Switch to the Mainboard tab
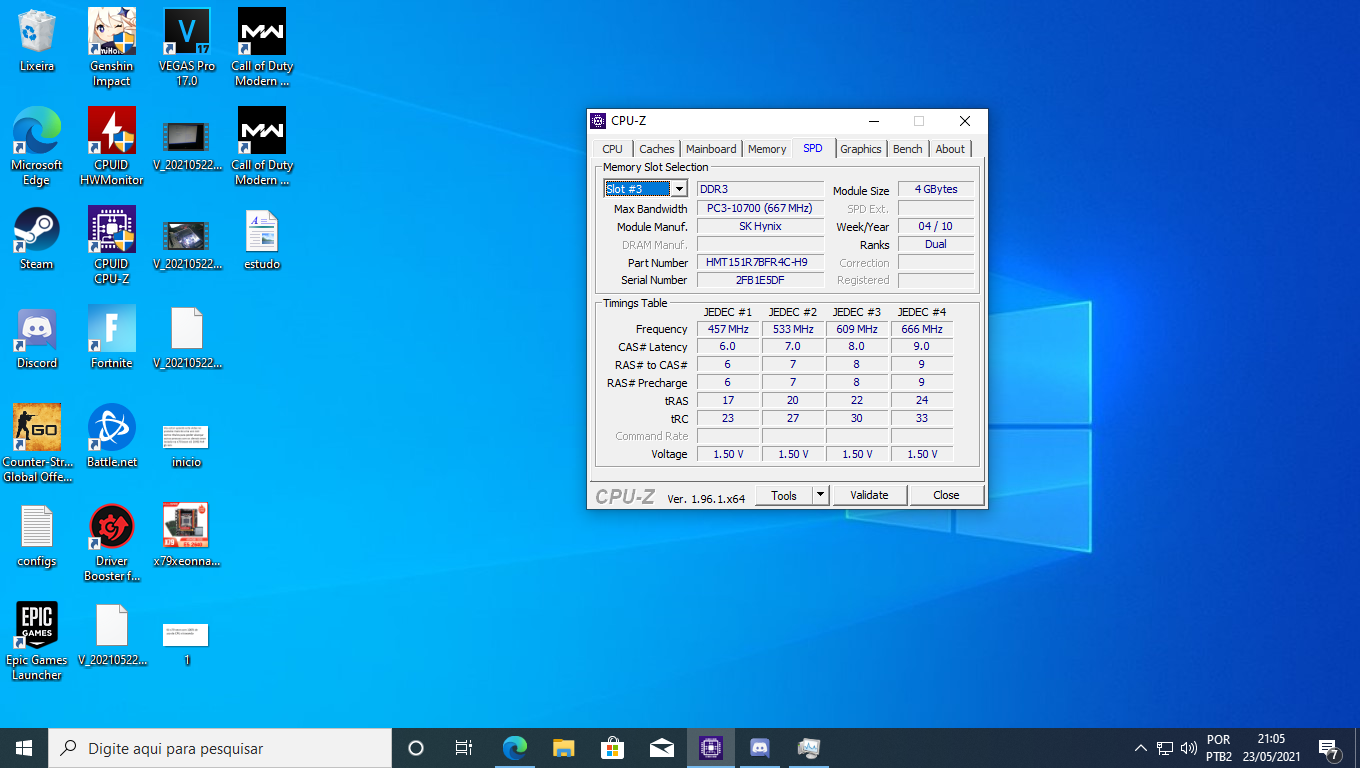The width and height of the screenshot is (1360, 768). (711, 149)
